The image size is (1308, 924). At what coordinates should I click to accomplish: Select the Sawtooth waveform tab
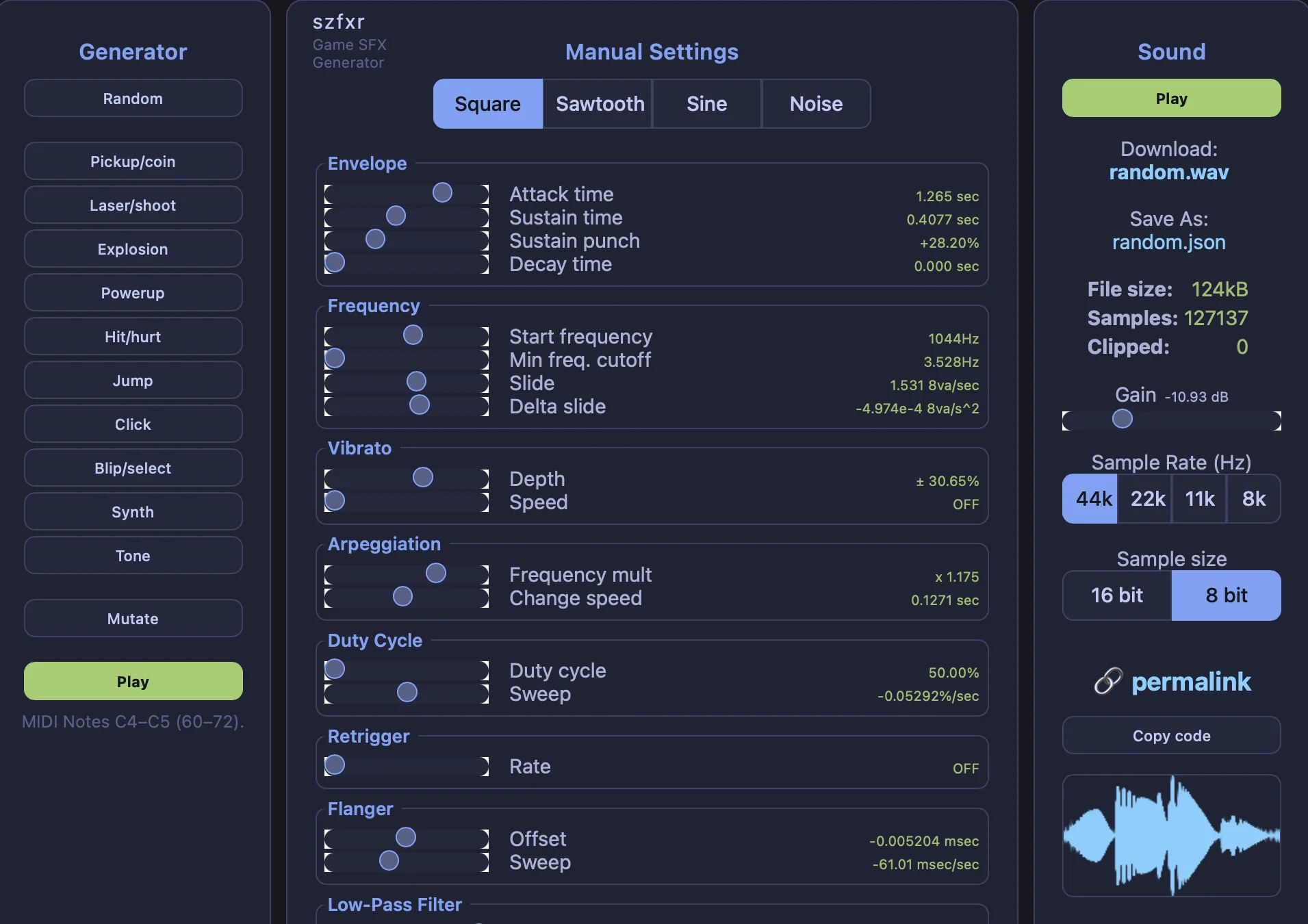coord(599,103)
